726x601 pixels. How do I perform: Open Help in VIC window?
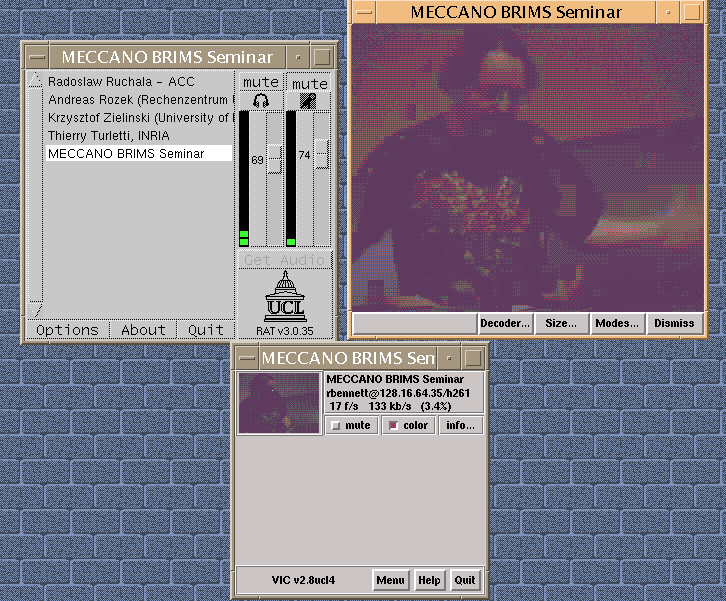[429, 580]
